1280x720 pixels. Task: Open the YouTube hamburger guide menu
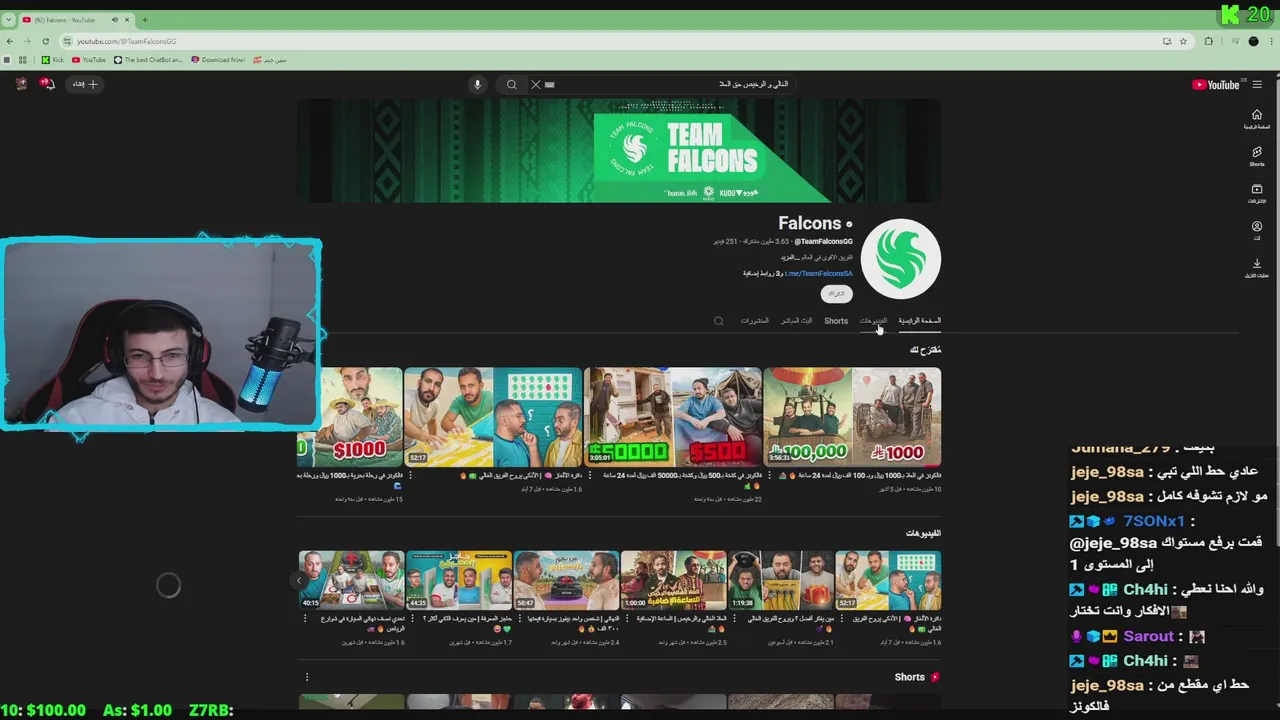[1257, 84]
